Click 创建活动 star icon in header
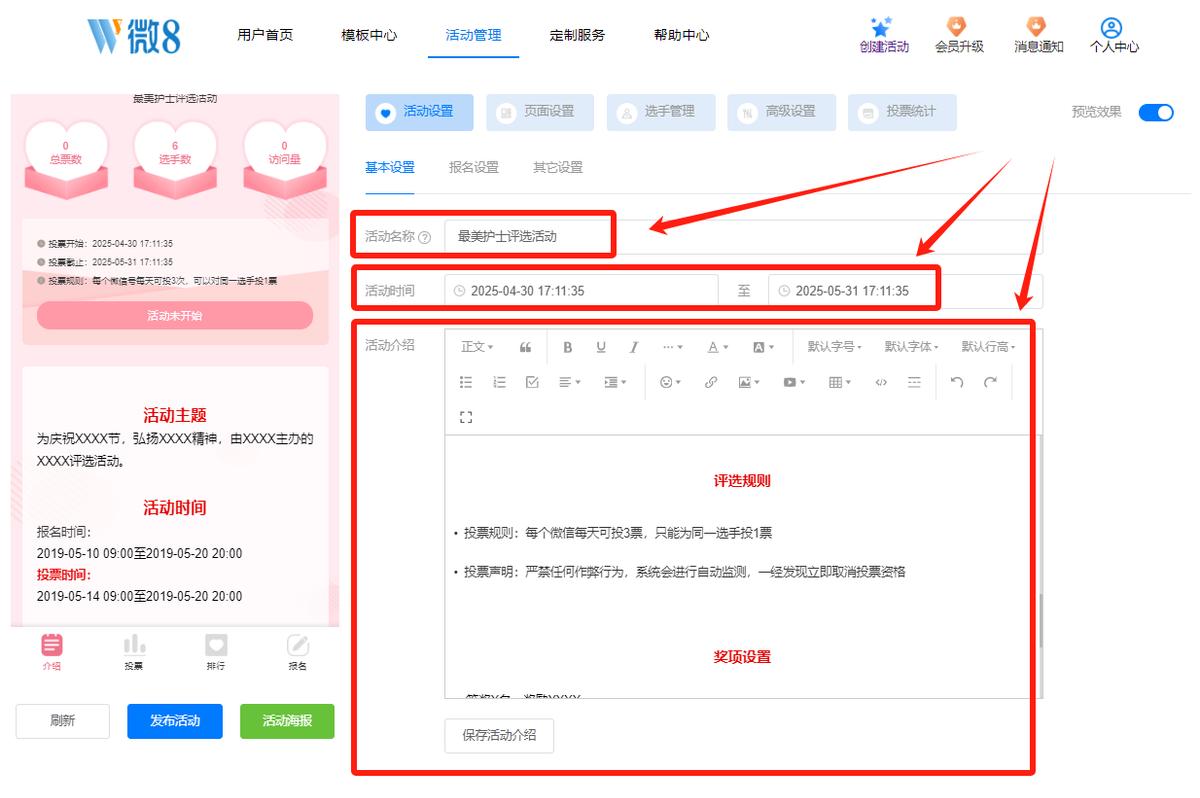 pos(881,28)
